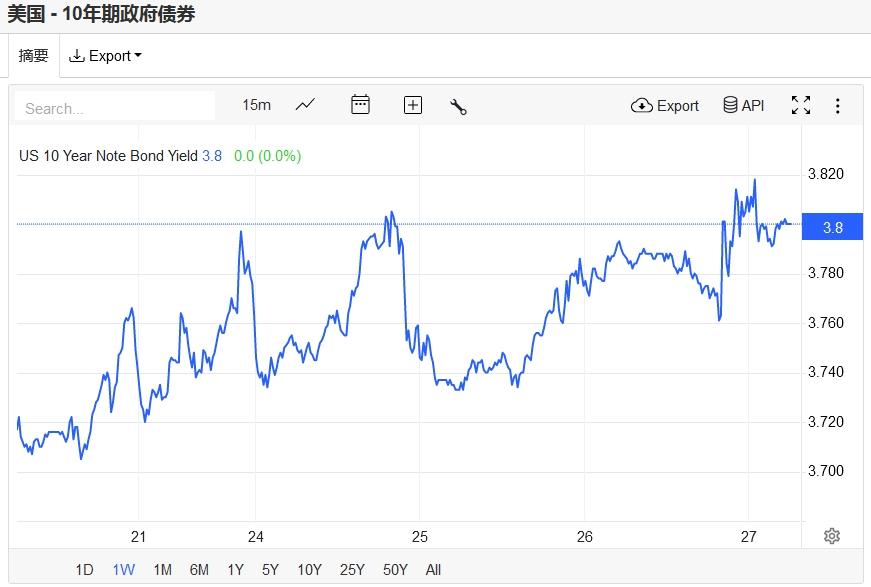871x587 pixels.
Task: Select the All time range
Action: click(x=433, y=570)
